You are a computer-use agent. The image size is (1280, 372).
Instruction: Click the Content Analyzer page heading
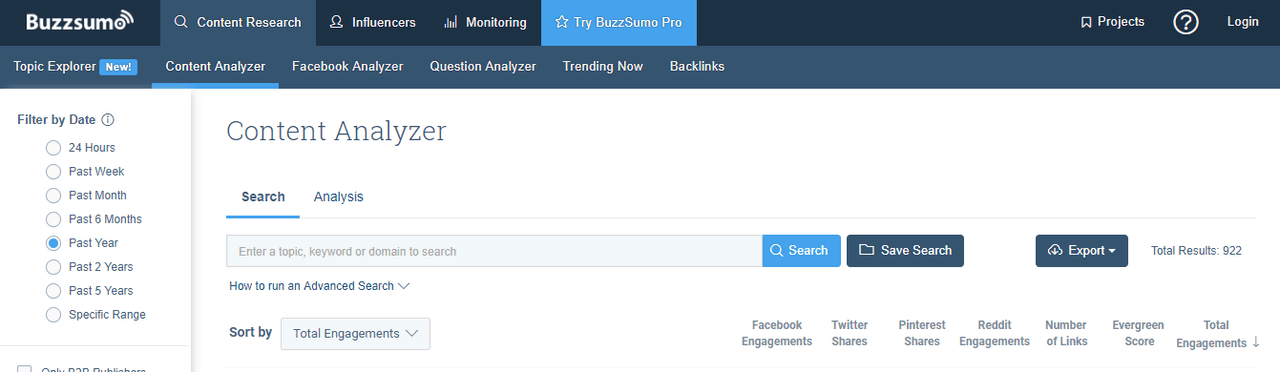(x=336, y=131)
